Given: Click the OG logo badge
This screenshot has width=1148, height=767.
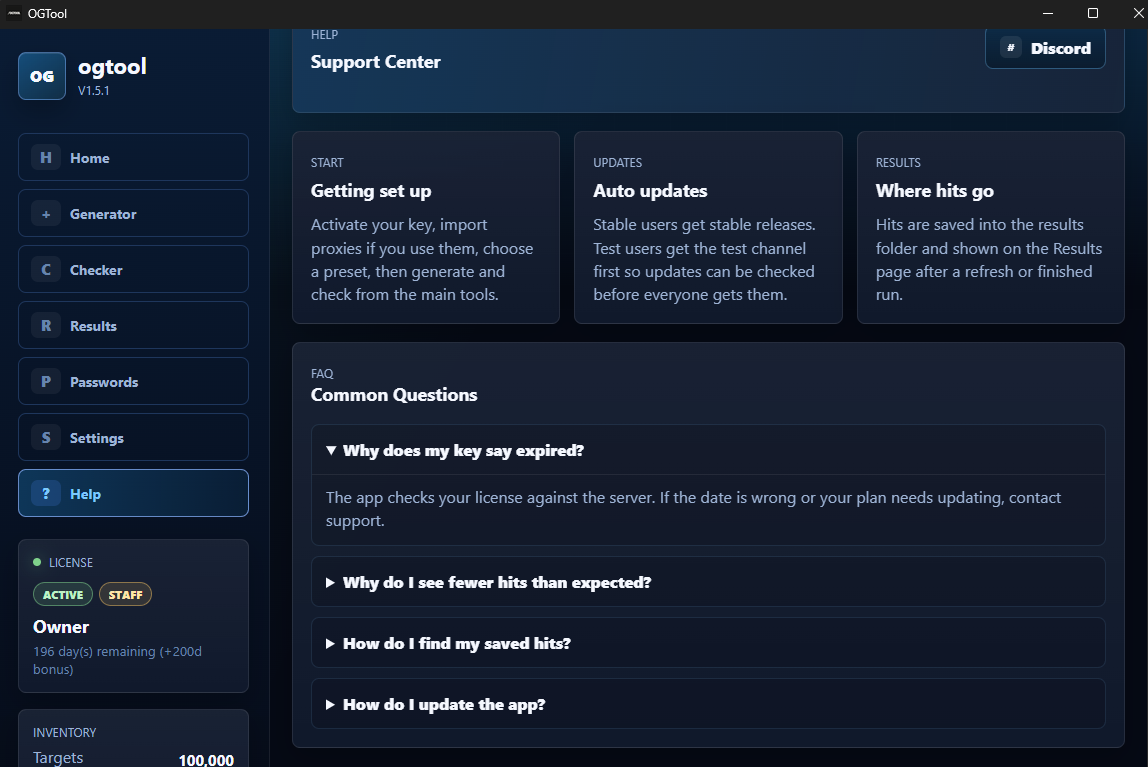Looking at the screenshot, I should 42,76.
